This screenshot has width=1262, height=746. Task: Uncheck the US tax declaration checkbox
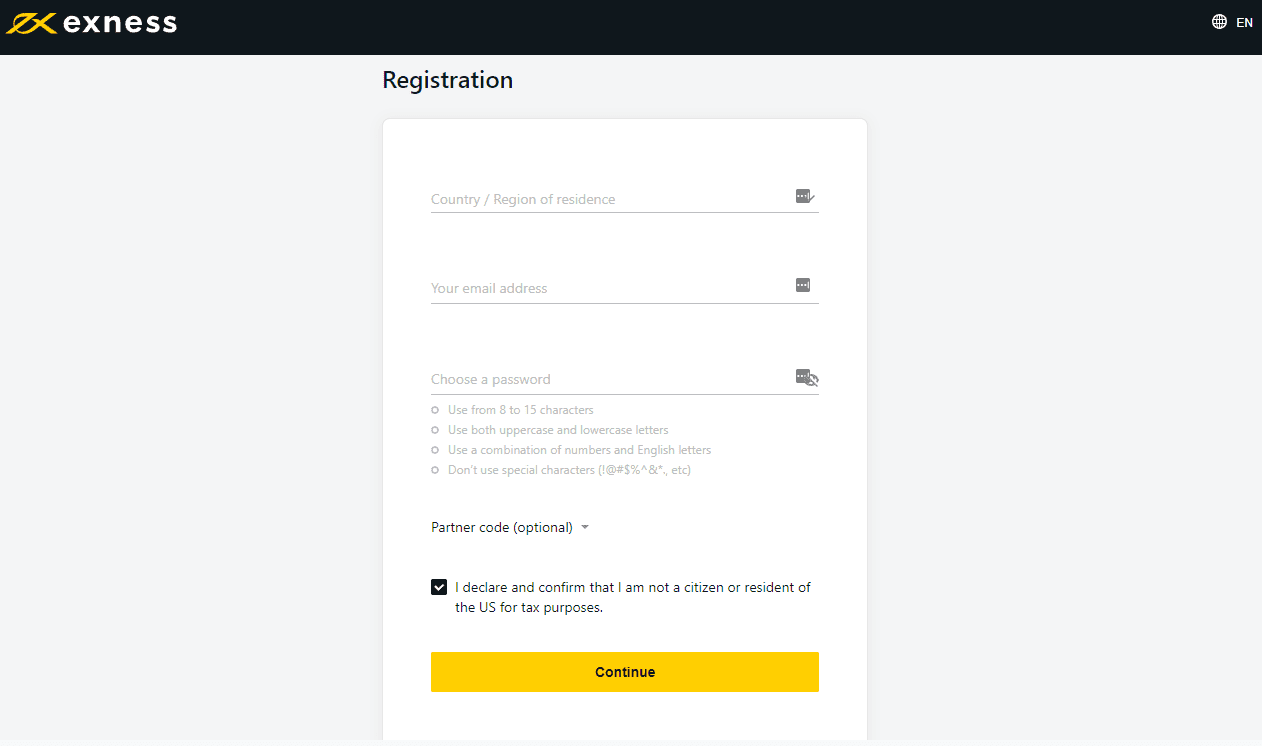pos(439,587)
